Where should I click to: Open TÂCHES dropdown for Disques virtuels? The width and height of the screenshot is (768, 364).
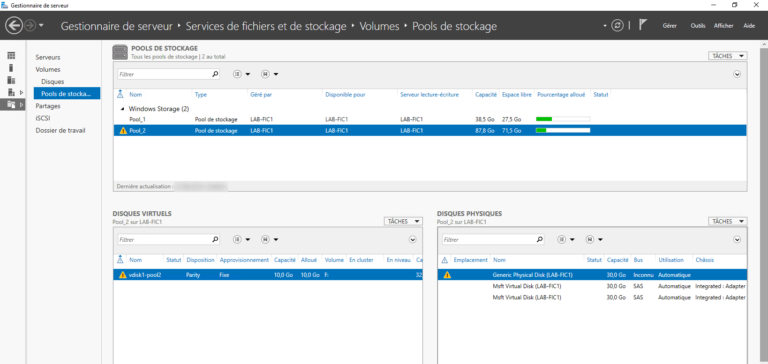[403, 221]
